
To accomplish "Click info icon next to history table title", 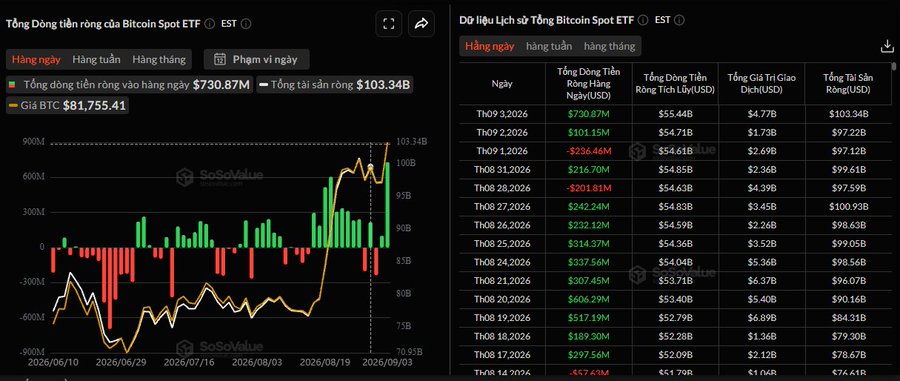I will (643, 20).
